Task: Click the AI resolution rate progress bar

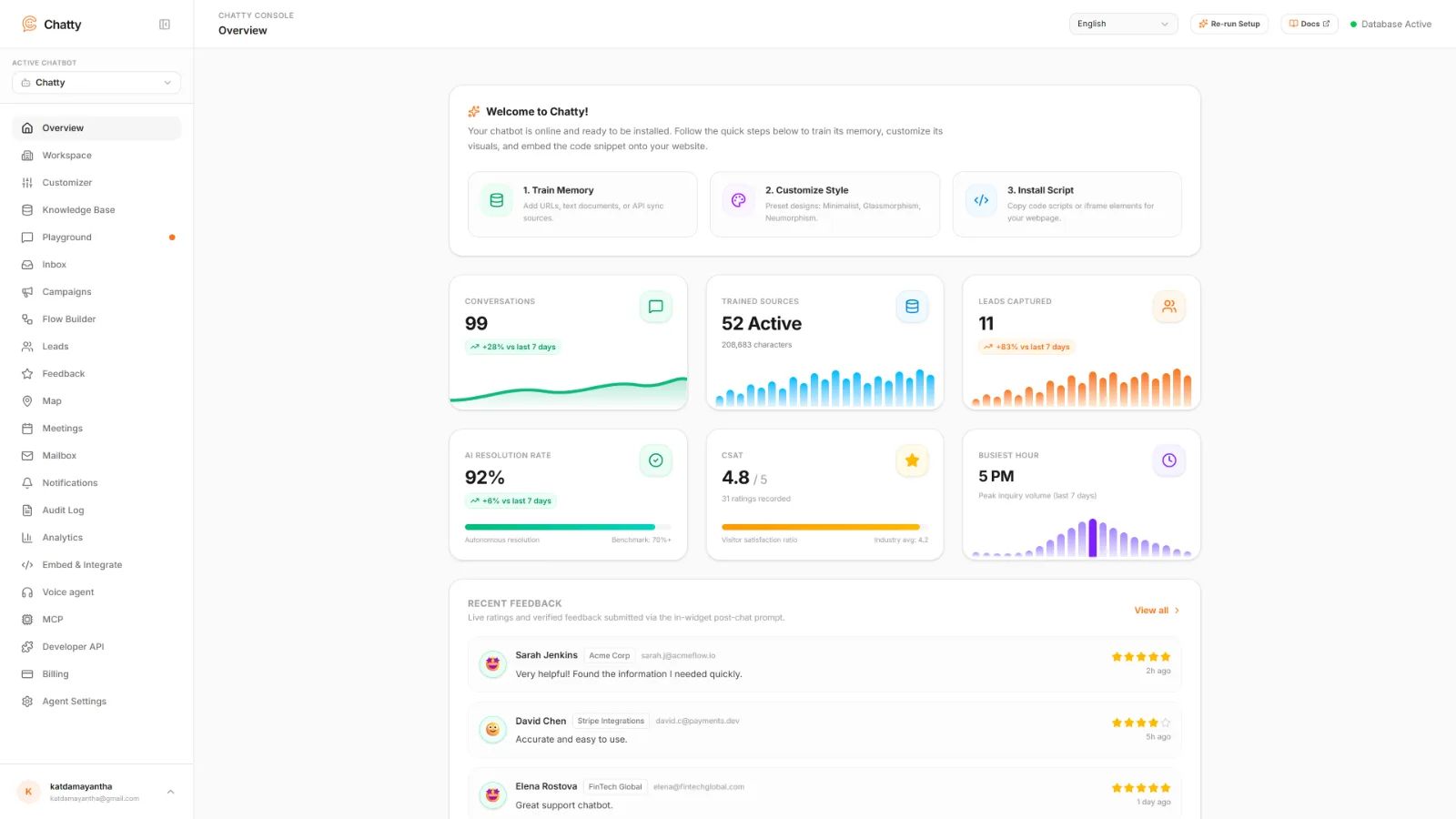Action: click(568, 527)
